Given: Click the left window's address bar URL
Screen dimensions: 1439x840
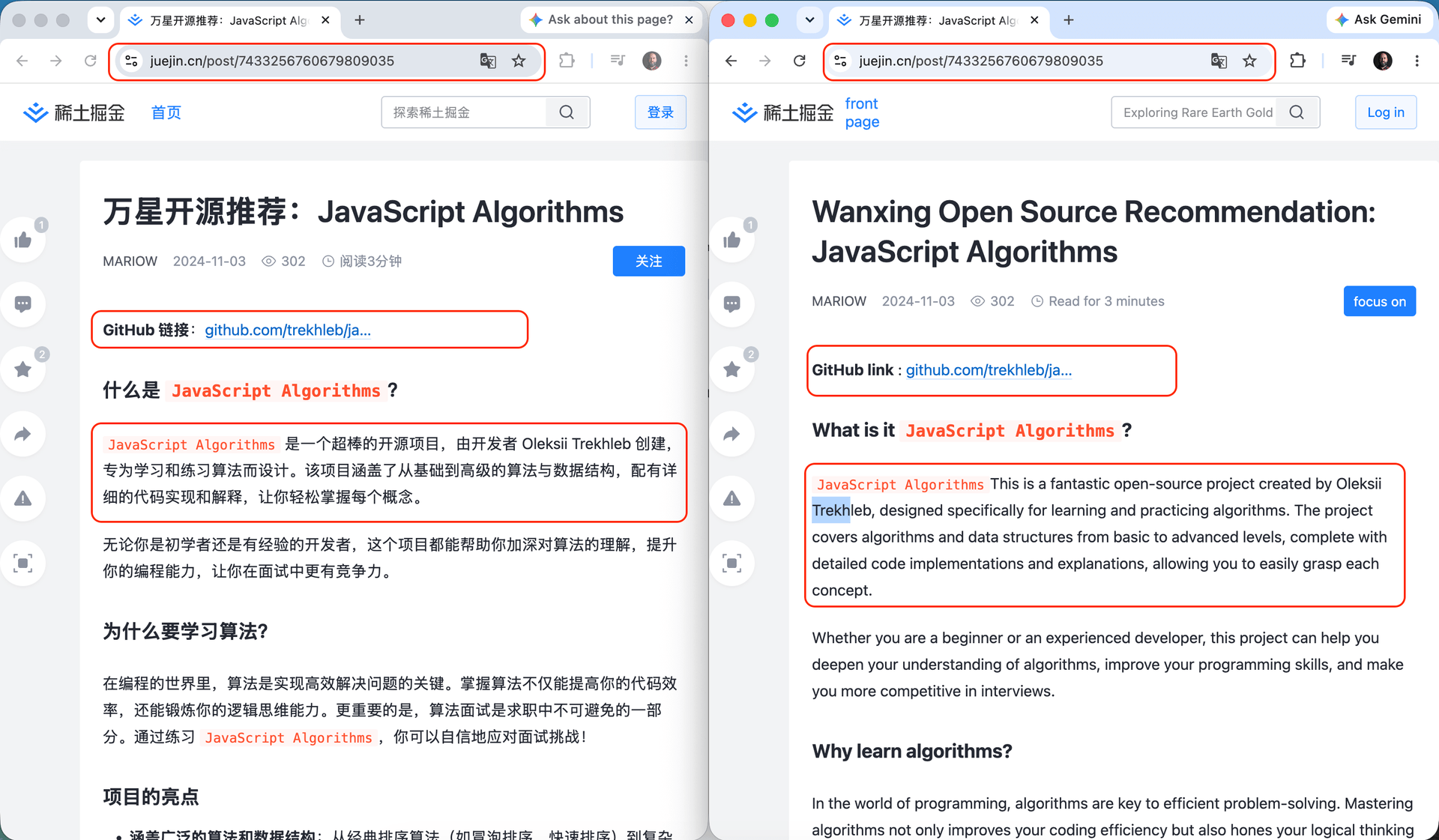Looking at the screenshot, I should [x=272, y=61].
